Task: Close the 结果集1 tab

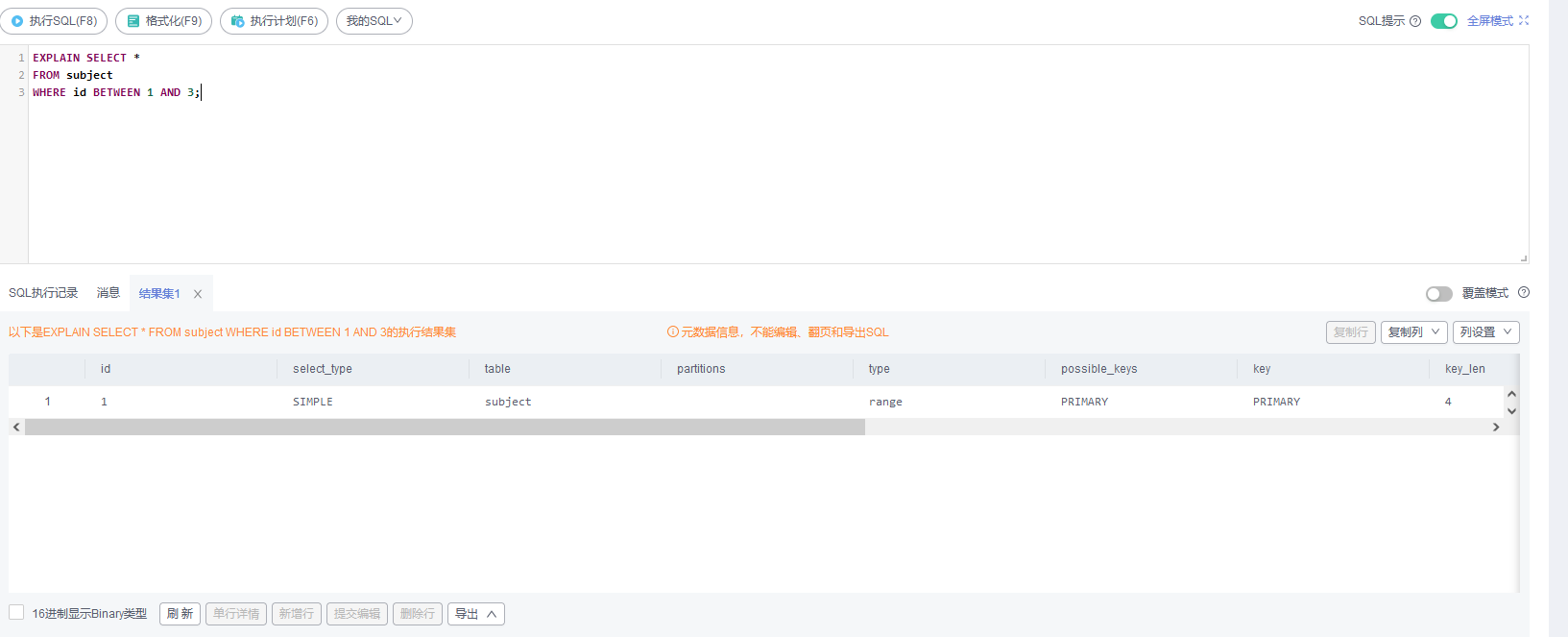Action: pos(198,294)
